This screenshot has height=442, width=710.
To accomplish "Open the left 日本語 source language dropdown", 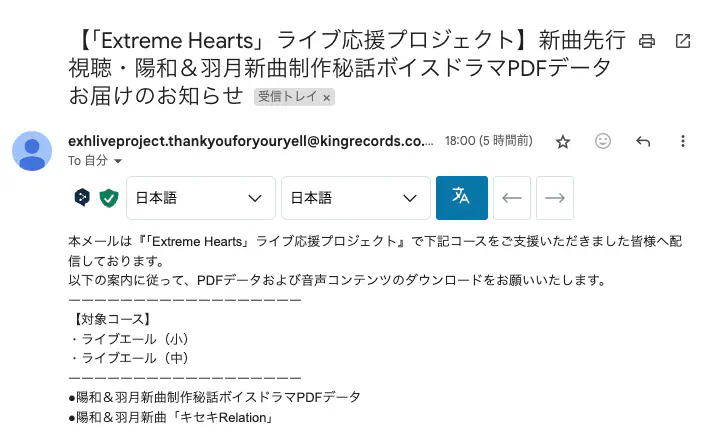I will point(200,198).
